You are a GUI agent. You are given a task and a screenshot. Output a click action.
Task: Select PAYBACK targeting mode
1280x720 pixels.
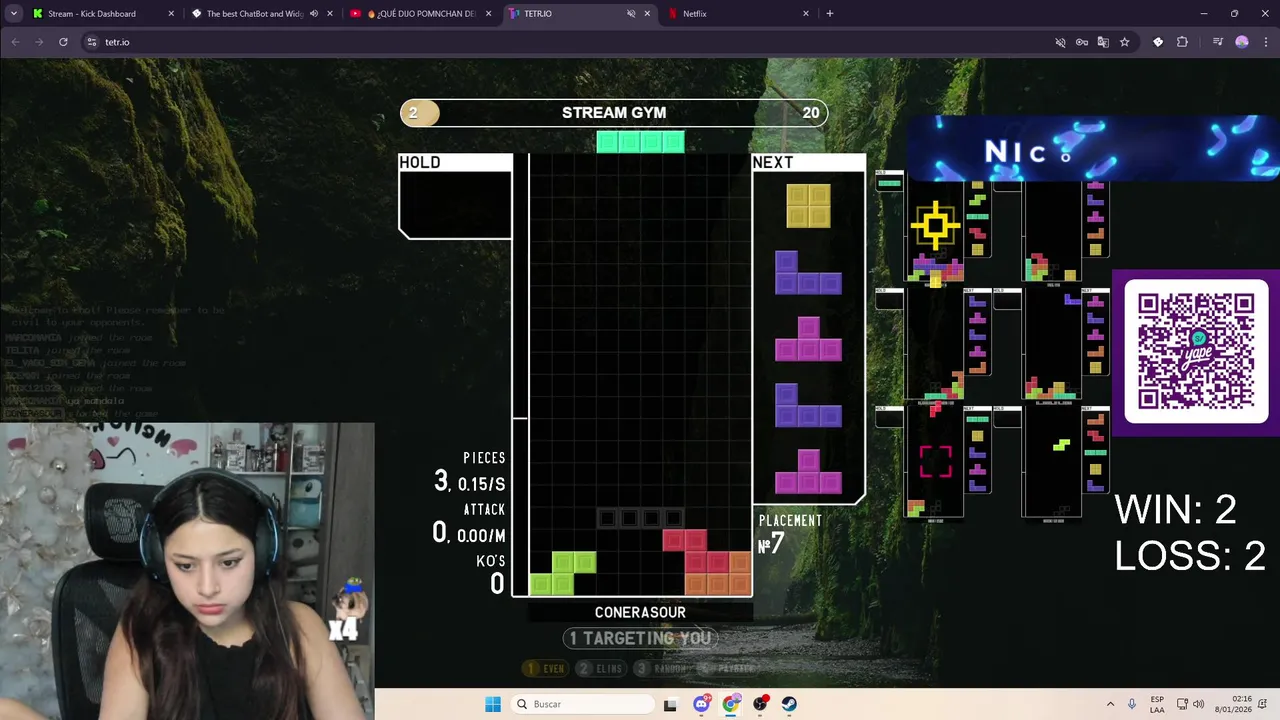pyautogui.click(x=728, y=668)
